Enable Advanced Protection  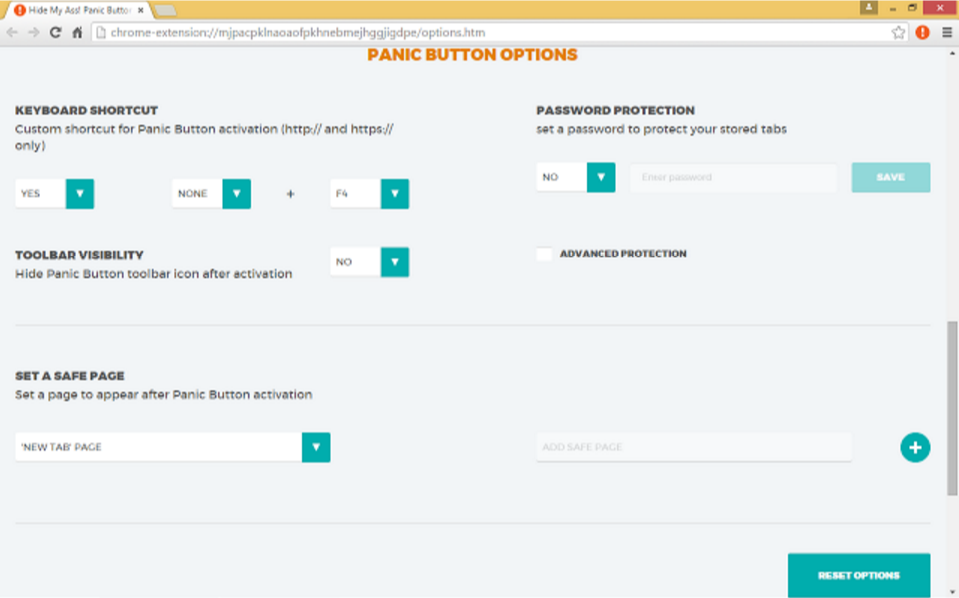tap(544, 254)
